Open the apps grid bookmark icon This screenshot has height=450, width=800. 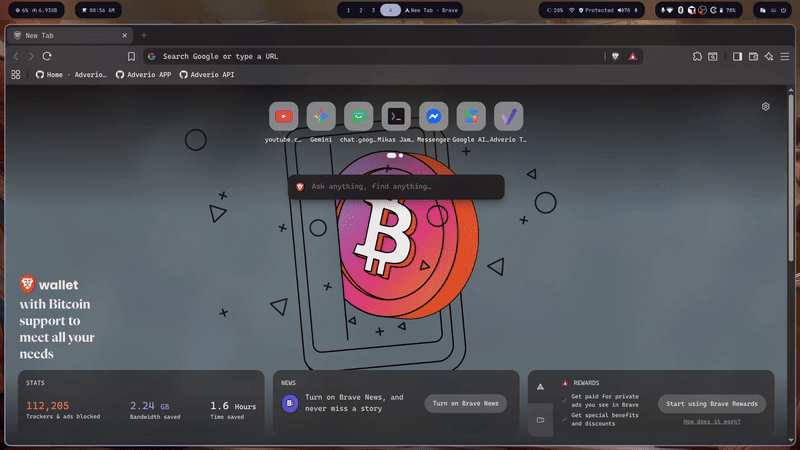(16, 74)
